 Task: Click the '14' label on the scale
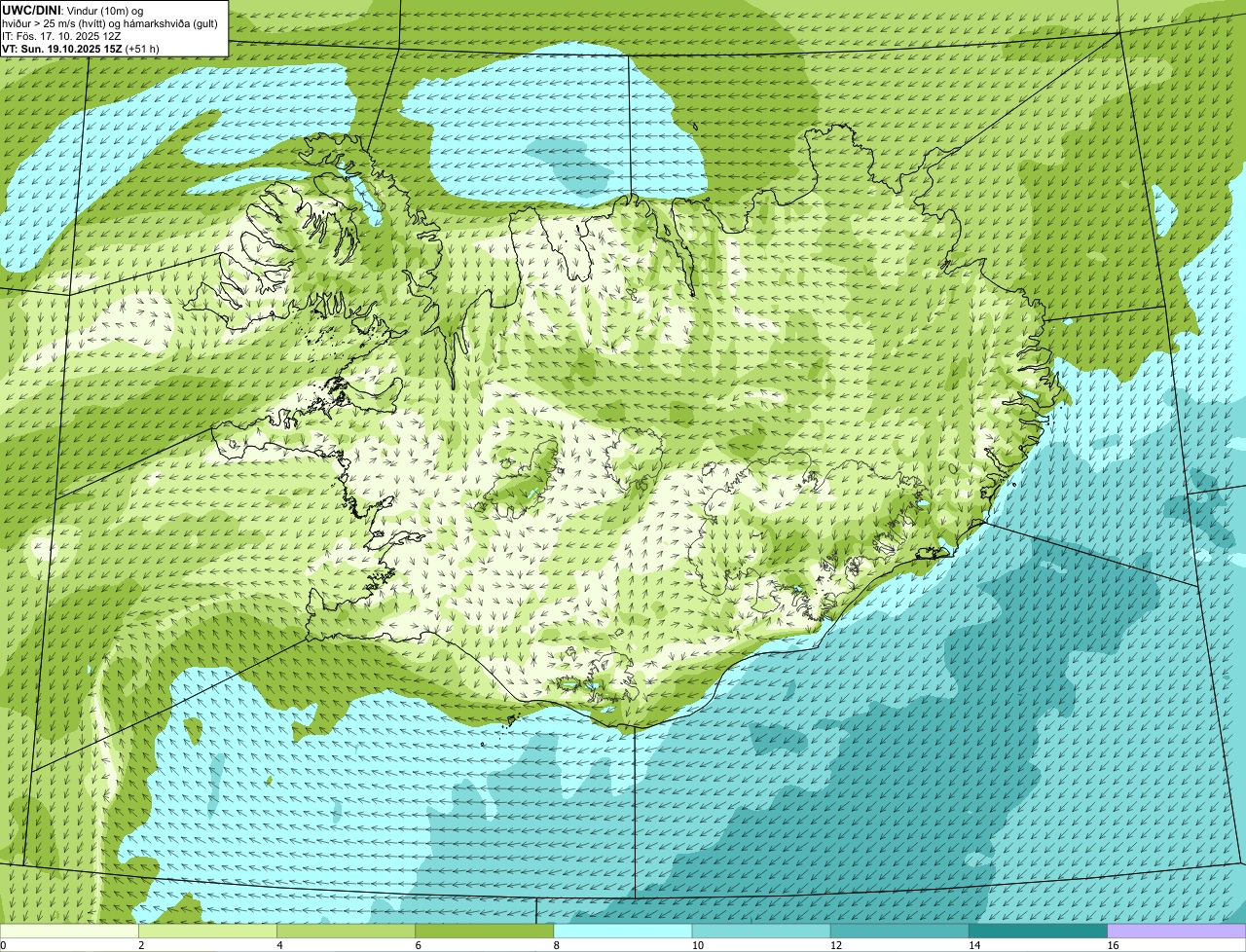pyautogui.click(x=974, y=945)
